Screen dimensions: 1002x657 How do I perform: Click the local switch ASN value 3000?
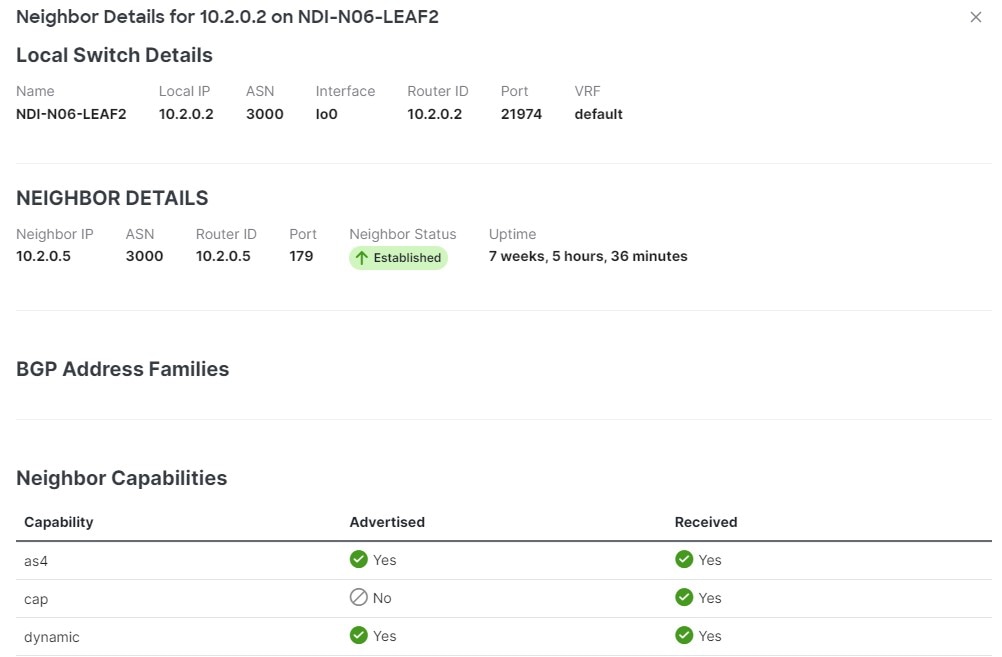click(x=265, y=114)
